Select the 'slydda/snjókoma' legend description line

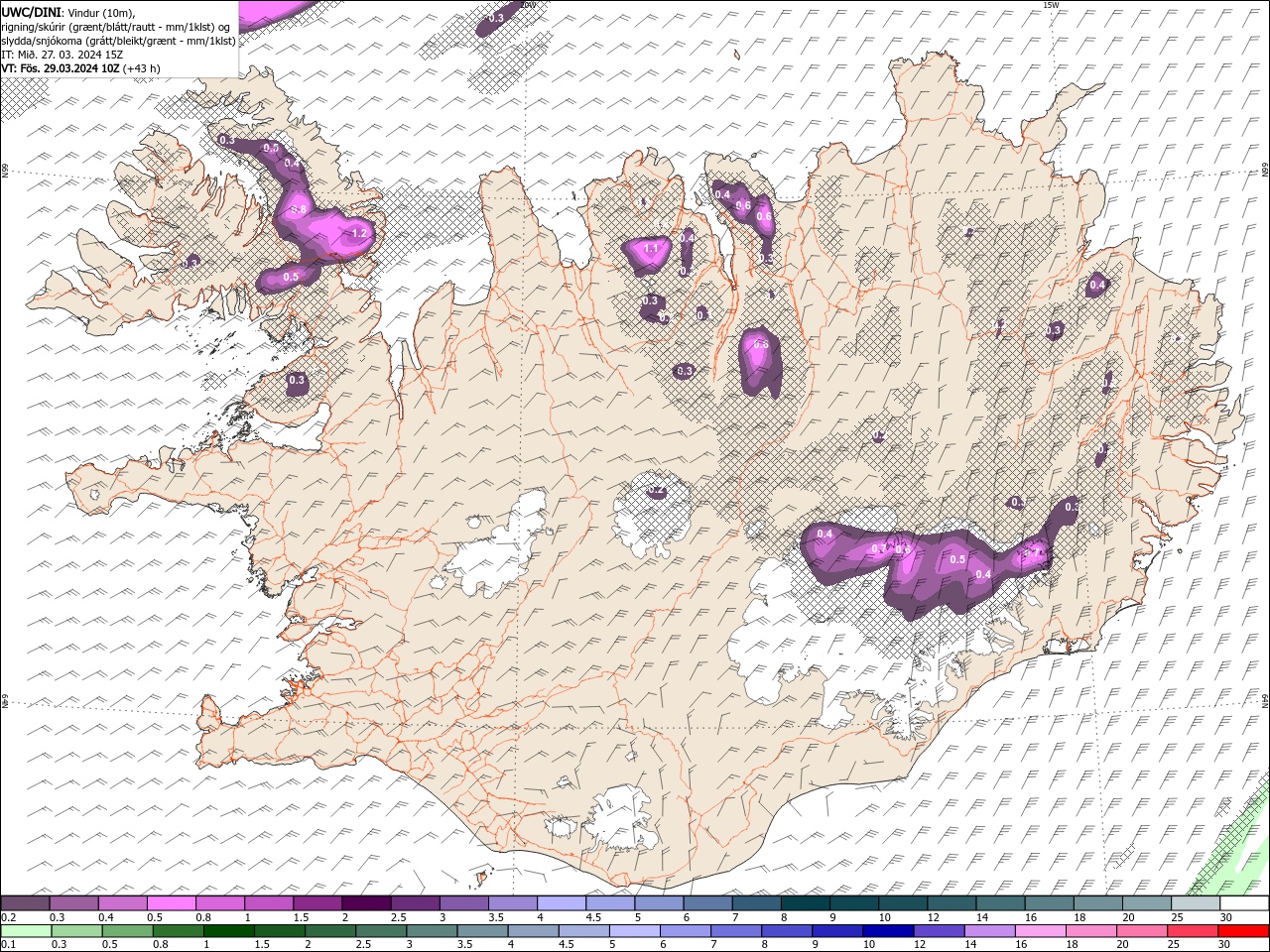coord(118,41)
